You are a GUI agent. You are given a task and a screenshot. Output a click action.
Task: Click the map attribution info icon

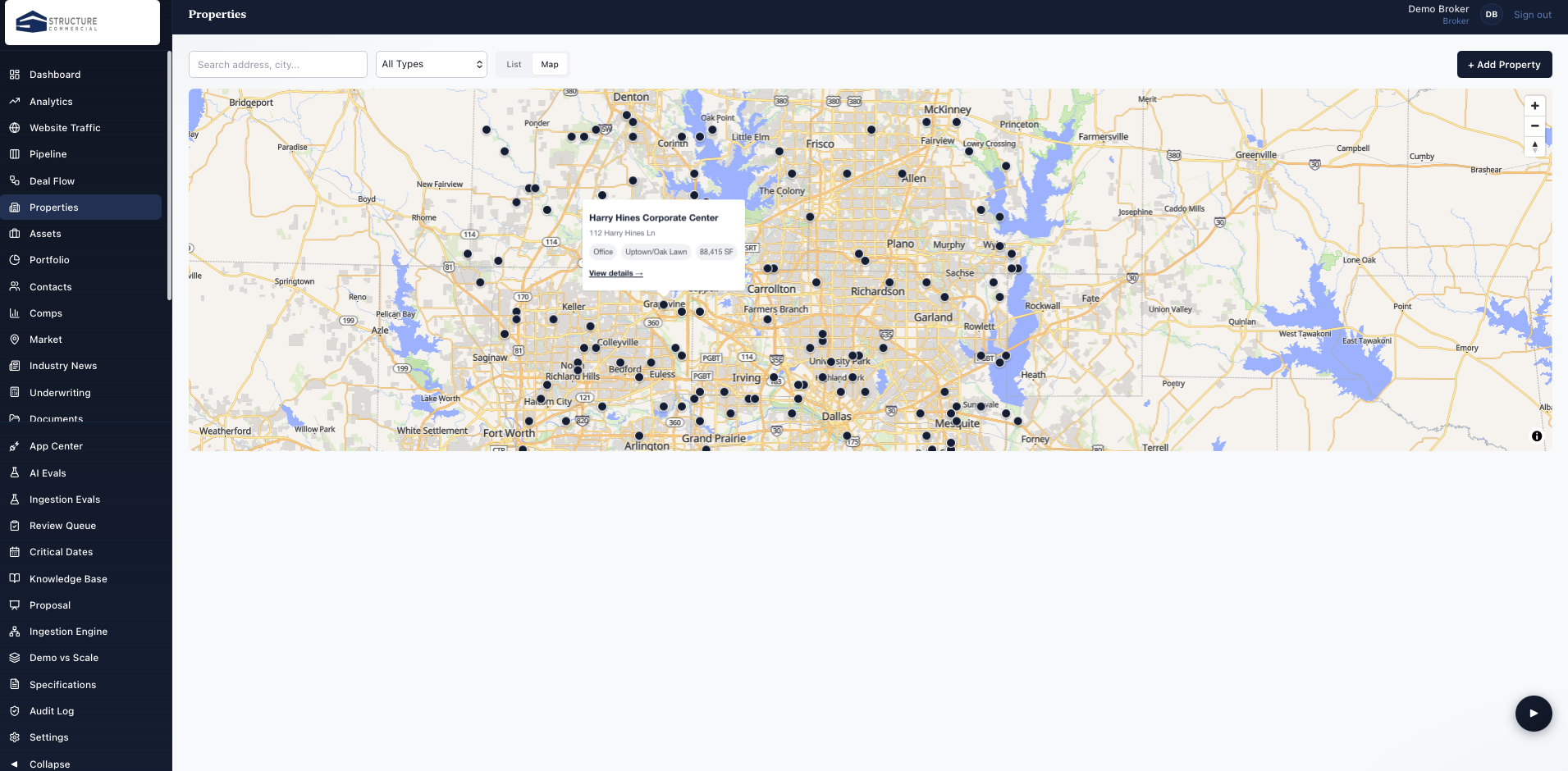click(x=1537, y=436)
